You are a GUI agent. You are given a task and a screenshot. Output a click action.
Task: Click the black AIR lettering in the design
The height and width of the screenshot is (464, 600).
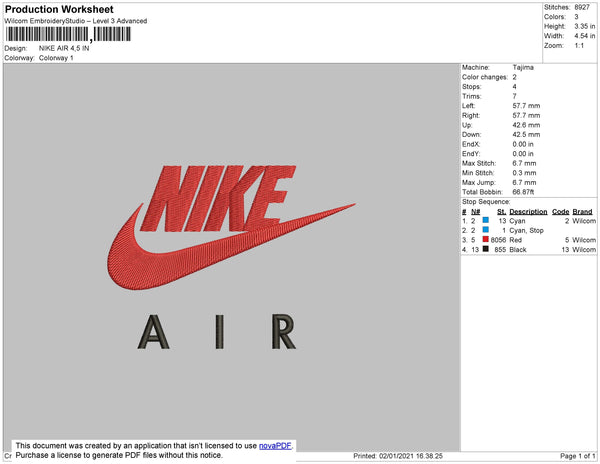217,332
